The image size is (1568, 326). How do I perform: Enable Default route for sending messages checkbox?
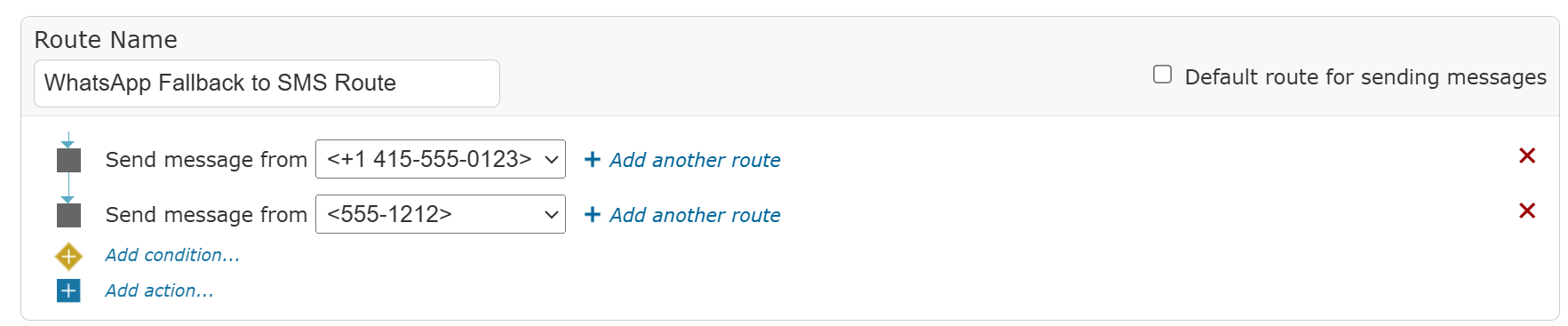click(1162, 75)
